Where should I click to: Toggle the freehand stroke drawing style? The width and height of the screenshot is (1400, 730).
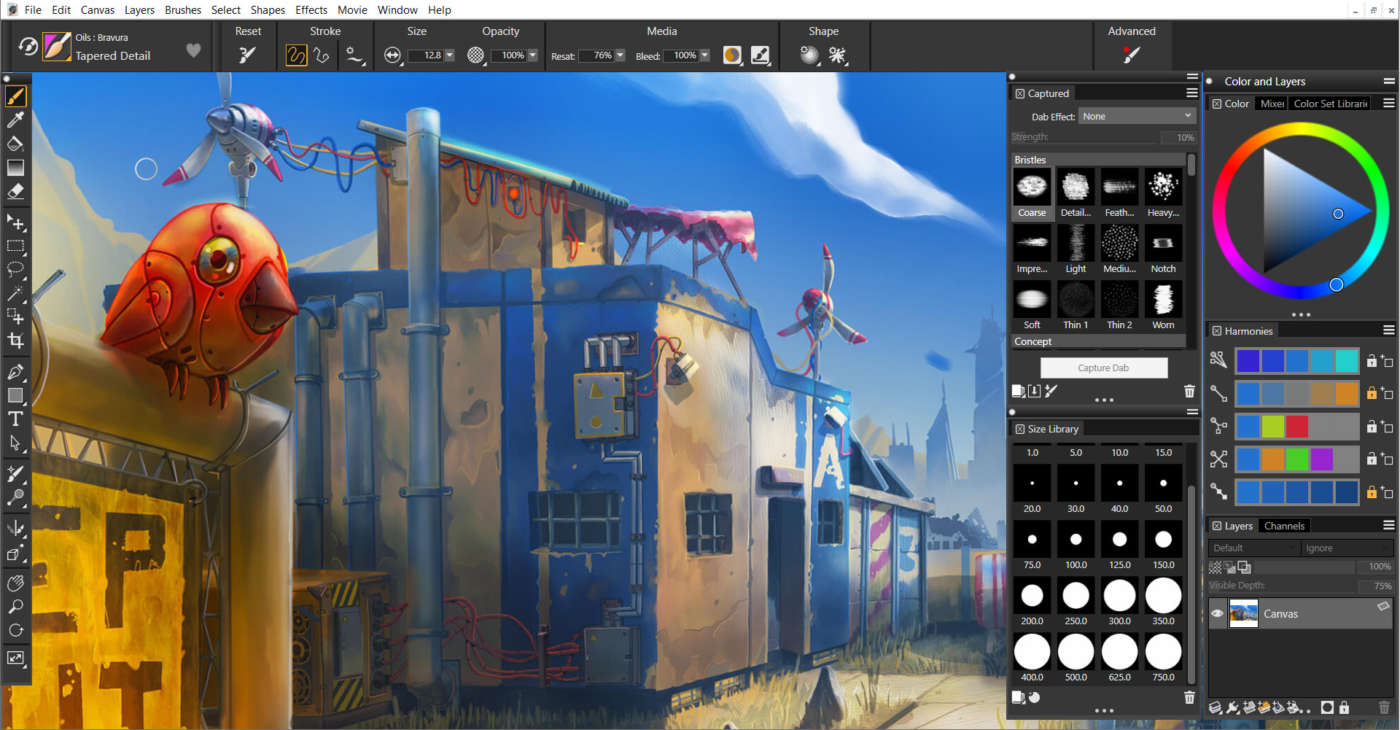coord(296,56)
